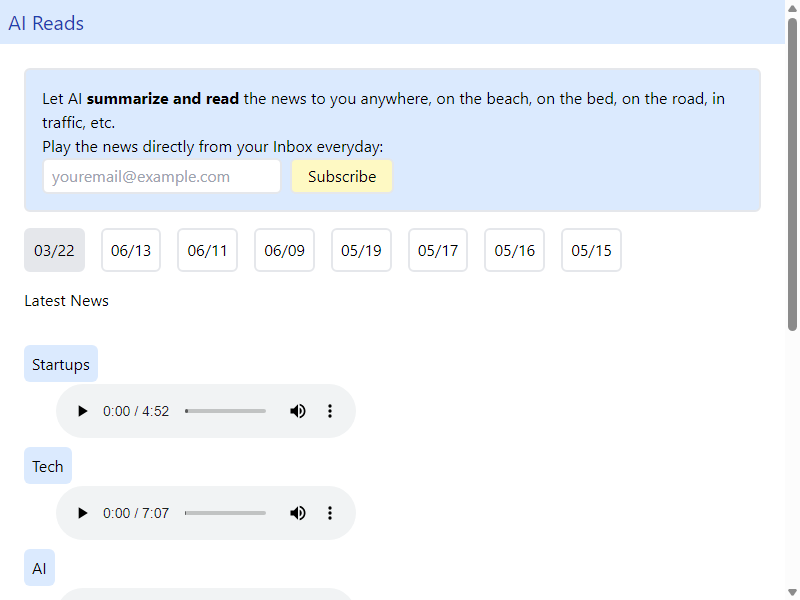Open the AI Reads home link

point(46,23)
